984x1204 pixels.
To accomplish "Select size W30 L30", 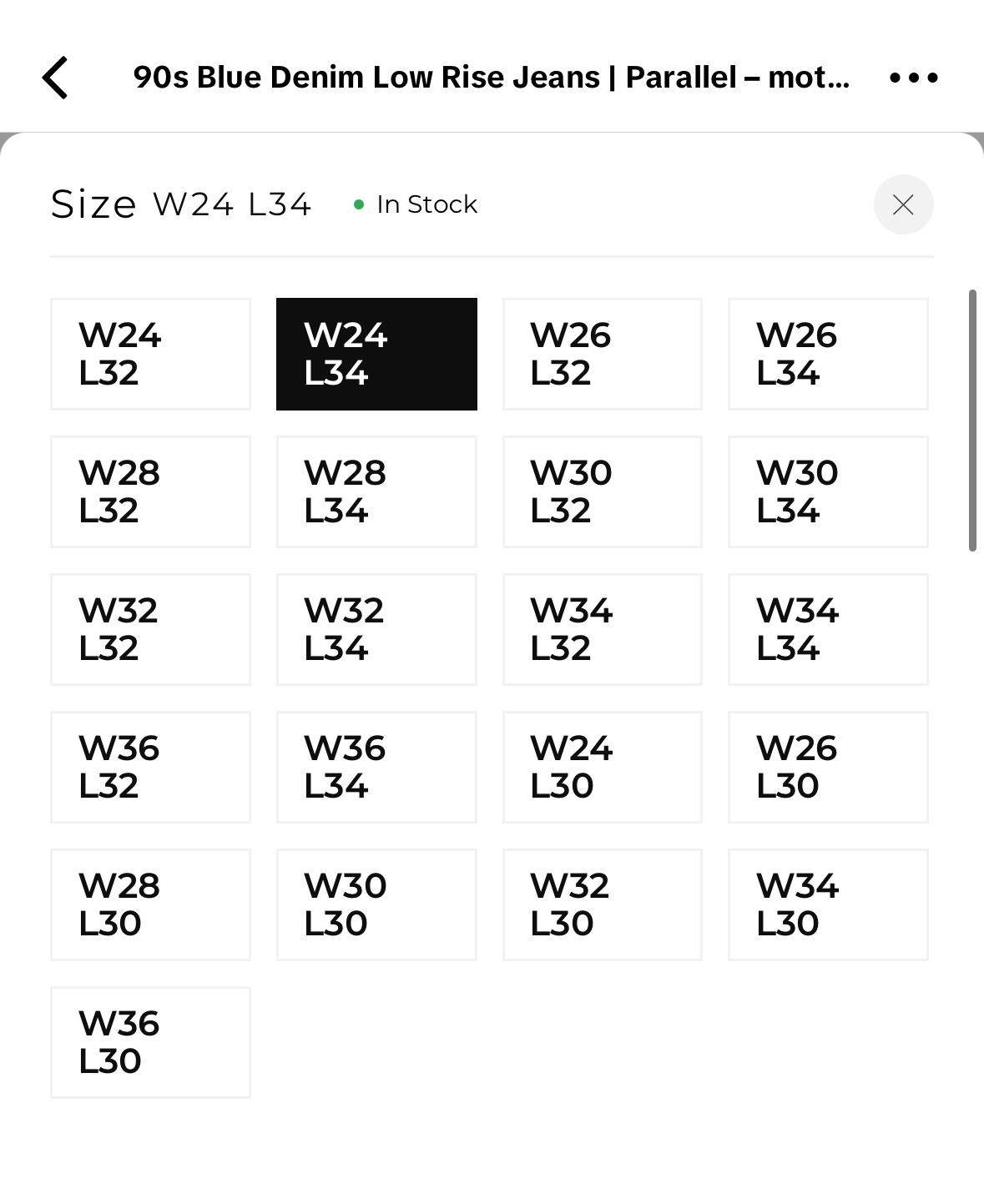I will coord(376,904).
